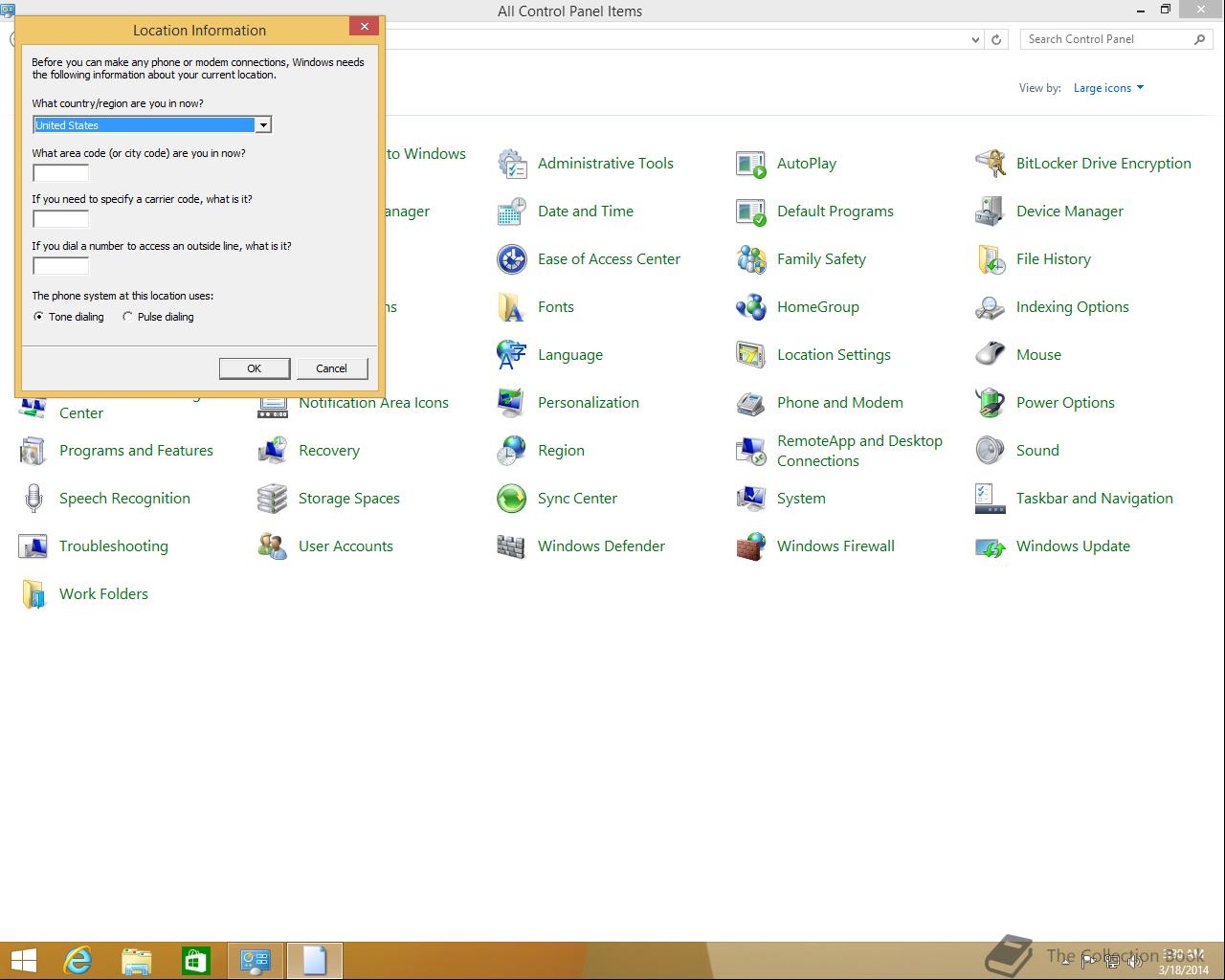Refresh the Control Panel address bar

coord(996,39)
